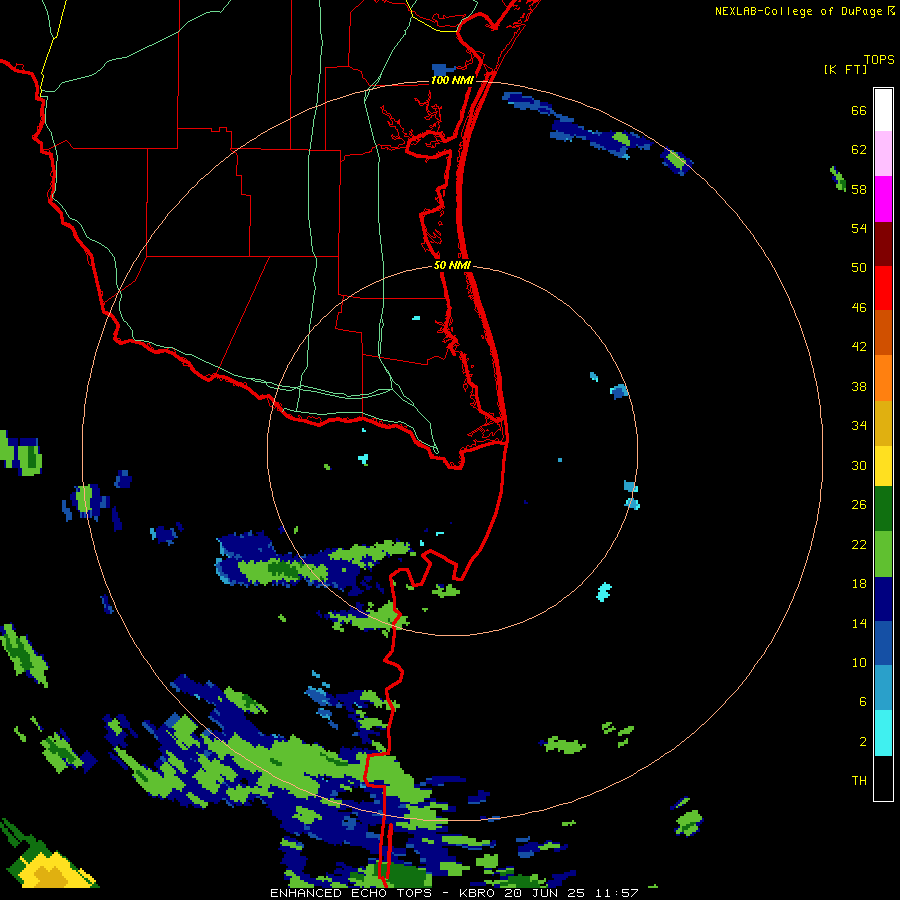Image resolution: width=900 pixels, height=900 pixels.
Task: Select the white 66 kft legend swatch
Action: tap(883, 110)
